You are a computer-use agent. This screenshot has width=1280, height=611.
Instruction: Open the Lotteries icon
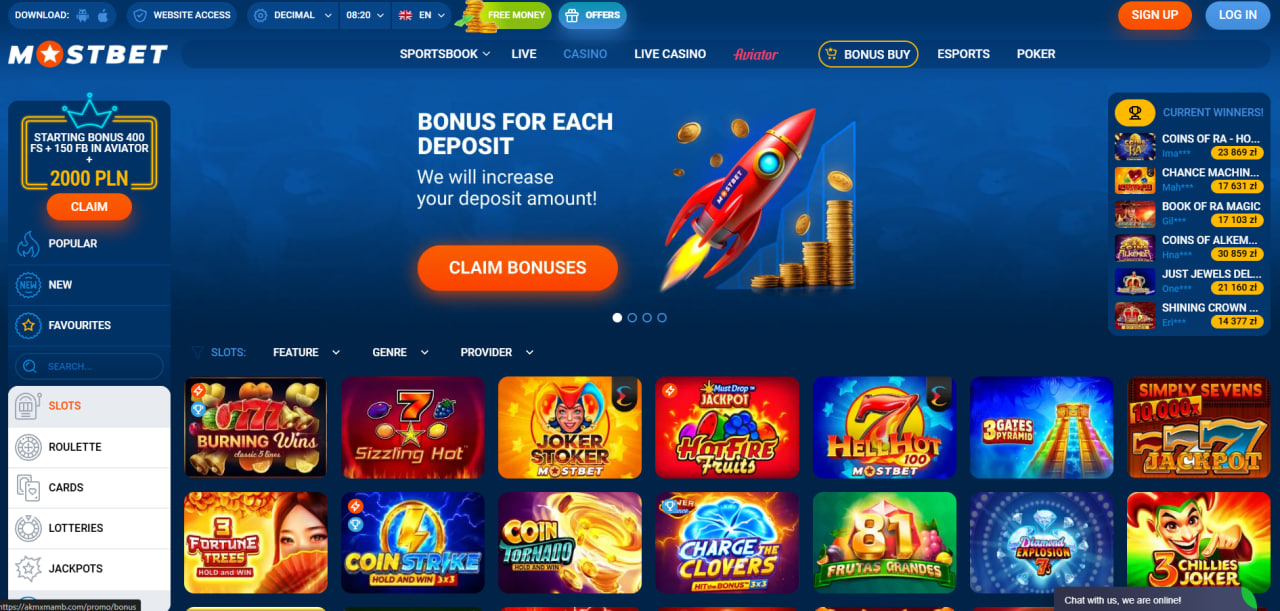[x=28, y=528]
